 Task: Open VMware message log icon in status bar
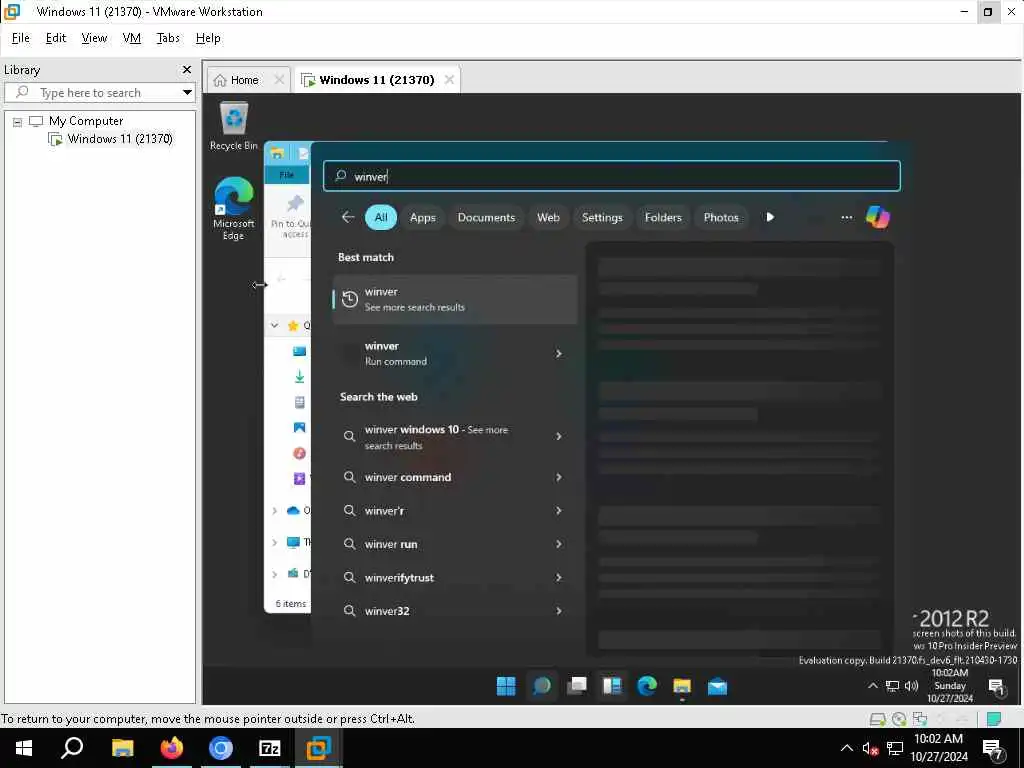[x=994, y=719]
